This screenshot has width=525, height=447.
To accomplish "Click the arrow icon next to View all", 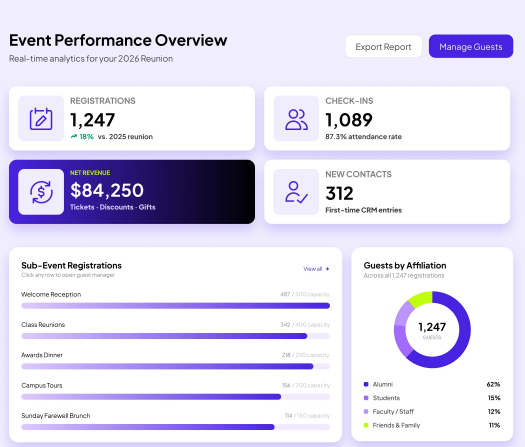I will [327, 269].
